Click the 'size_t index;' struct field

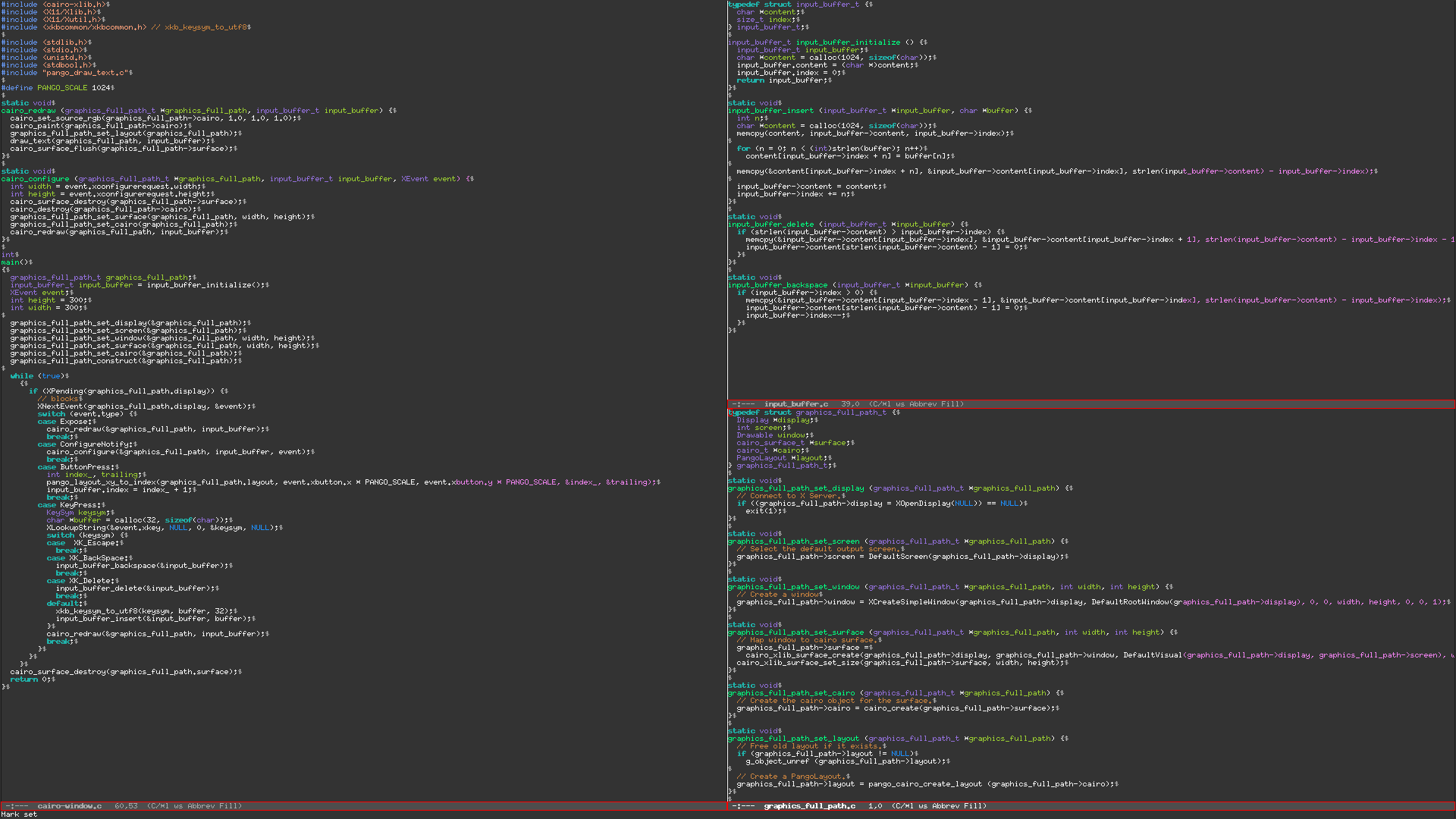point(768,20)
